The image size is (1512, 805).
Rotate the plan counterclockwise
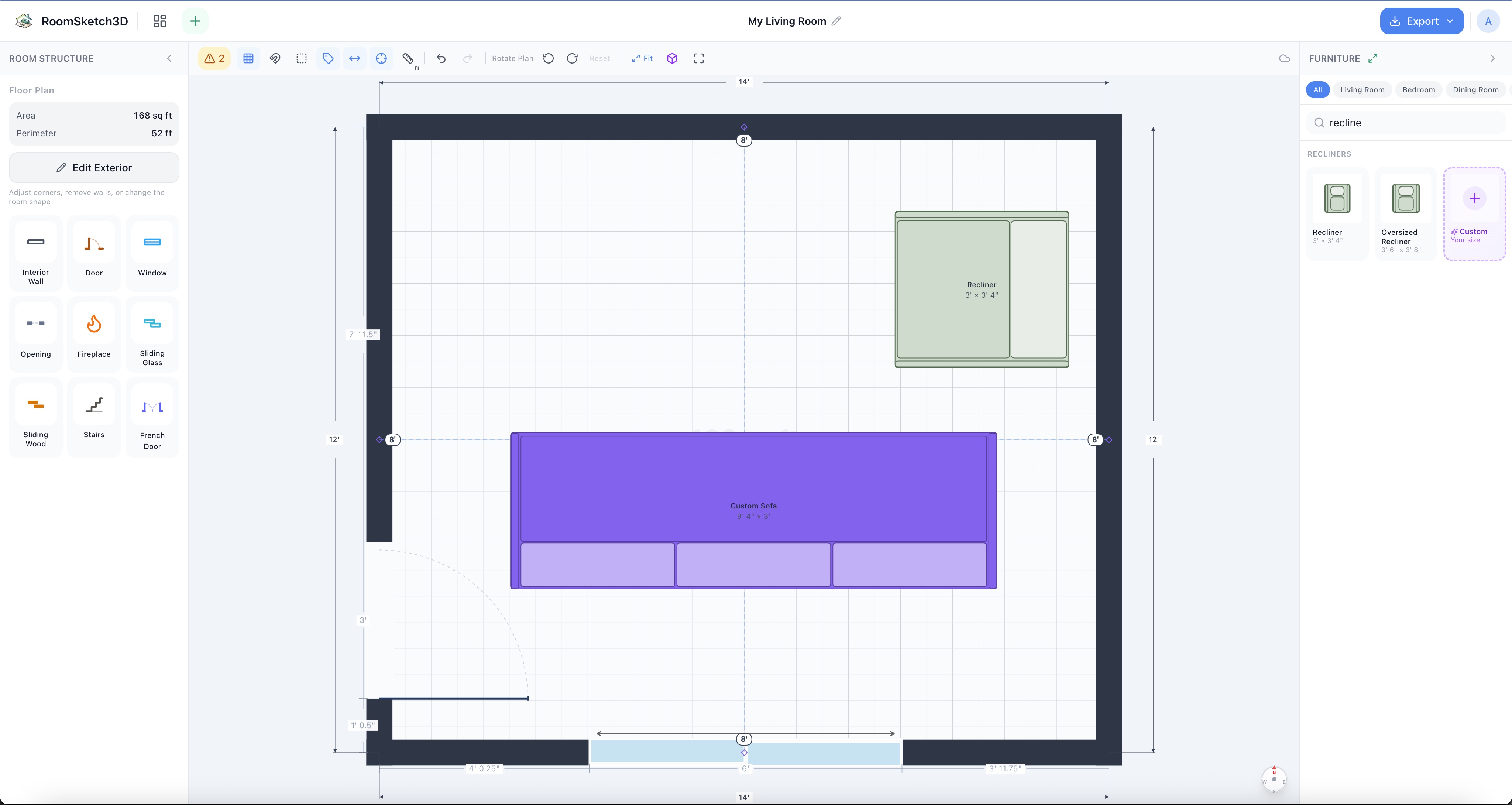pos(548,58)
